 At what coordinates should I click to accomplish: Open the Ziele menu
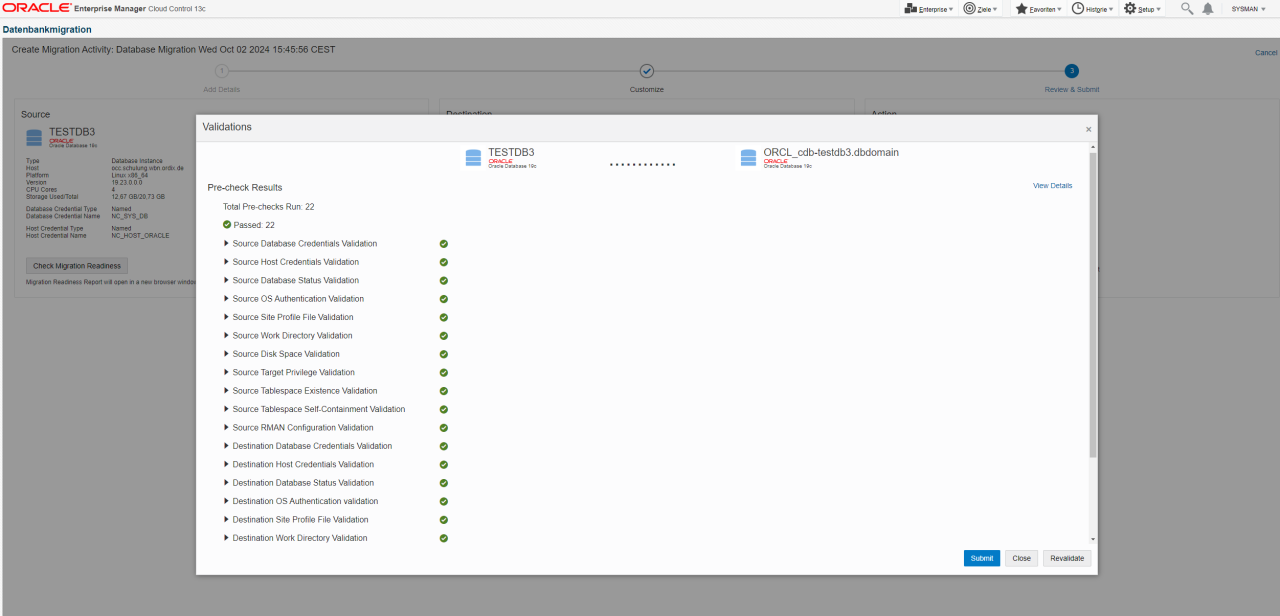(x=980, y=8)
